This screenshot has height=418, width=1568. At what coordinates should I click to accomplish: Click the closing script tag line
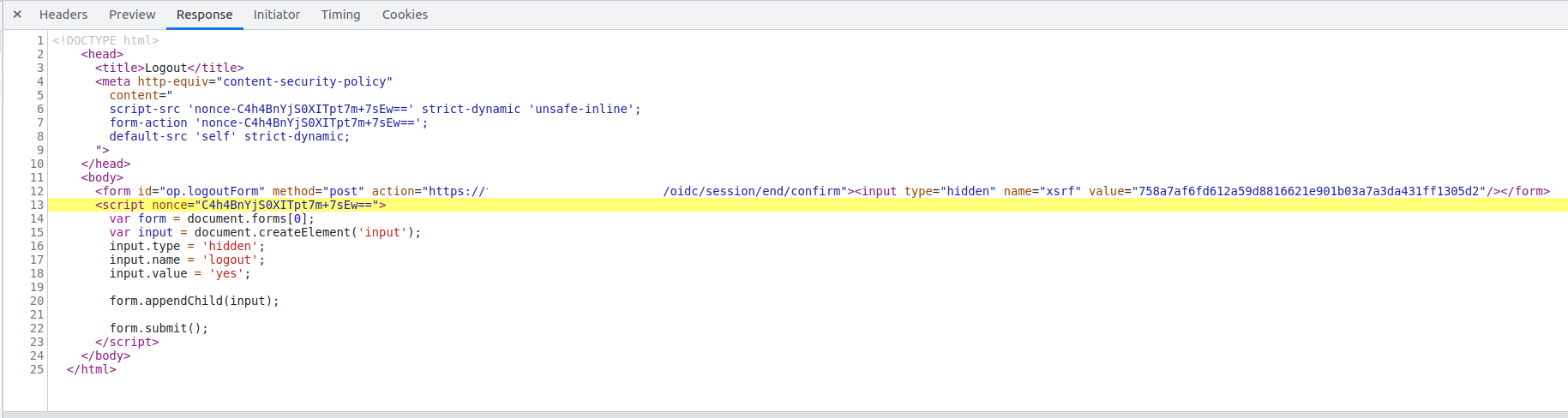click(x=127, y=342)
